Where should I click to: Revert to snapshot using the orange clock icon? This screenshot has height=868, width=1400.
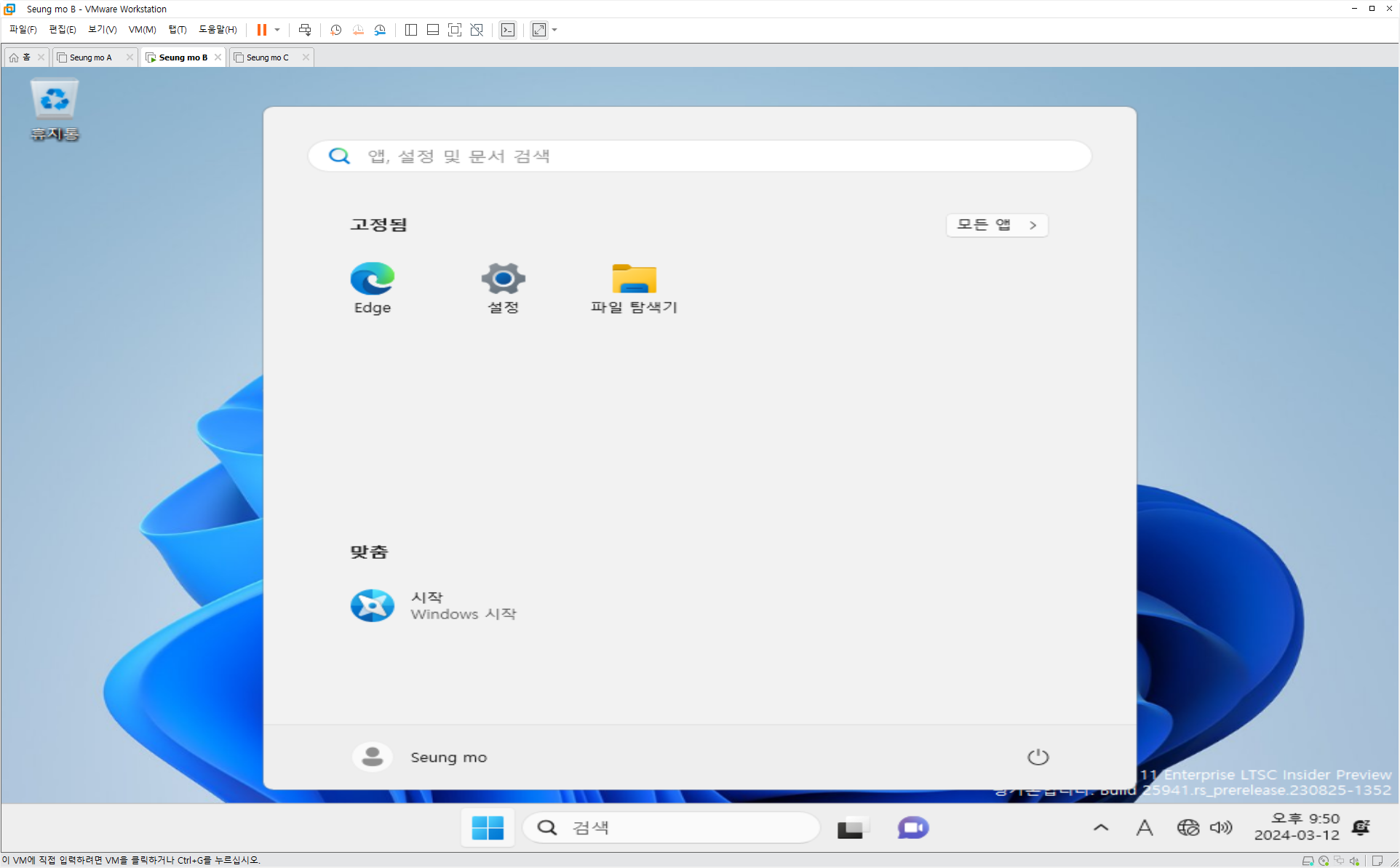(358, 30)
